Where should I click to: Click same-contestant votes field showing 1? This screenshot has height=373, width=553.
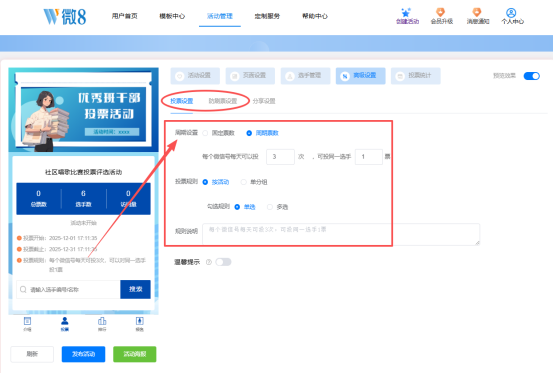[x=369, y=157]
